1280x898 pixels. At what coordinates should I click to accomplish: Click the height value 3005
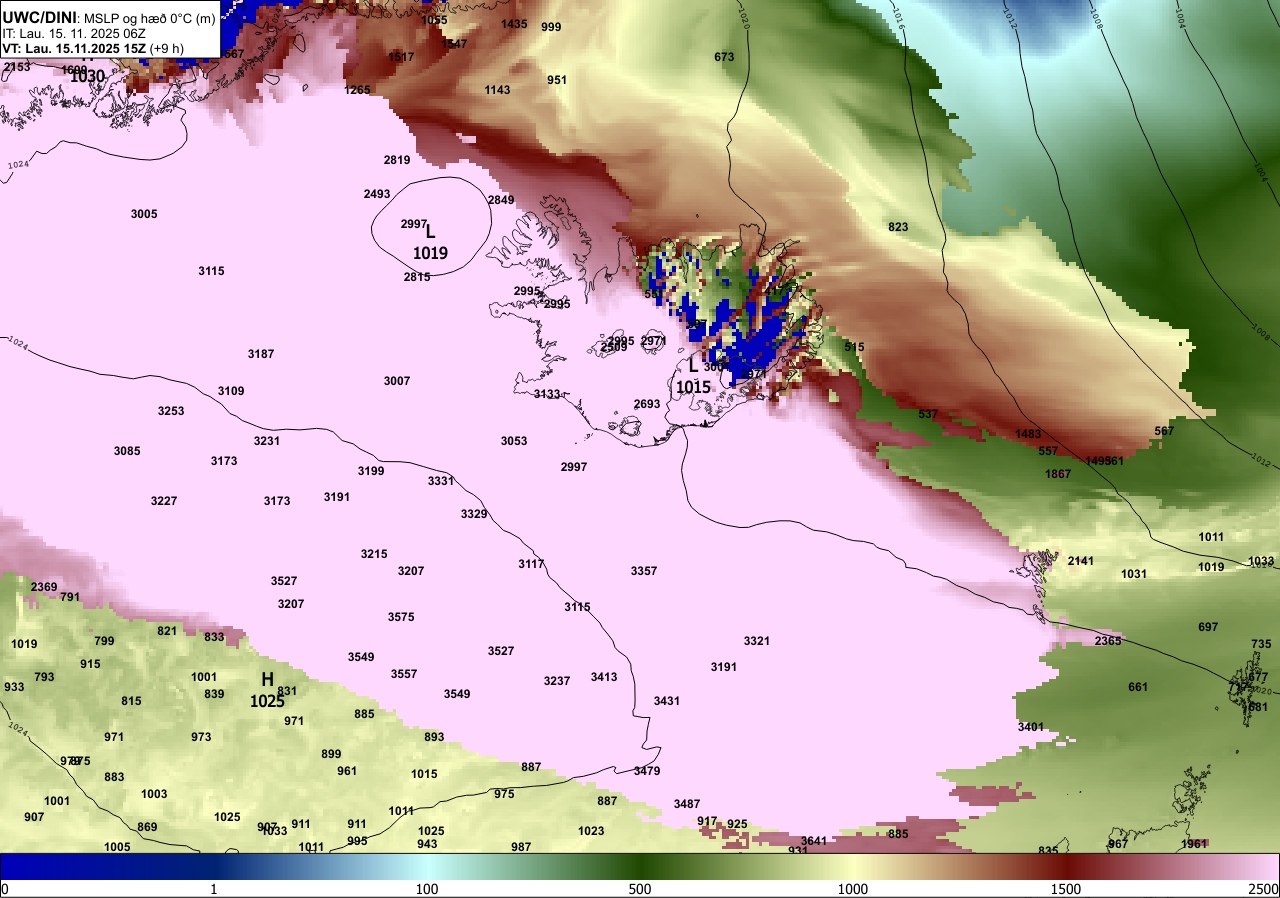(144, 214)
